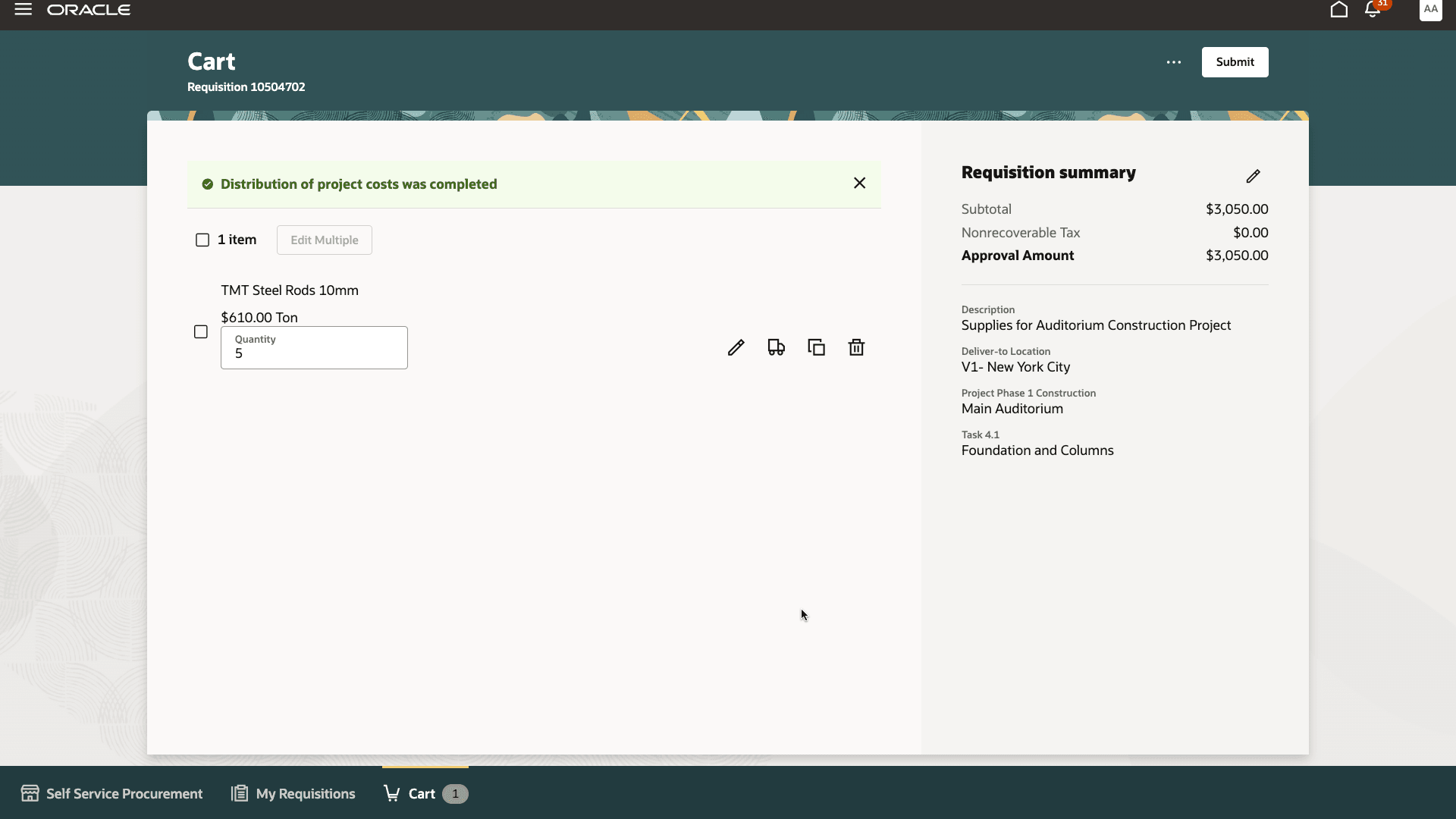
Task: Submit the requisition
Action: (1235, 62)
